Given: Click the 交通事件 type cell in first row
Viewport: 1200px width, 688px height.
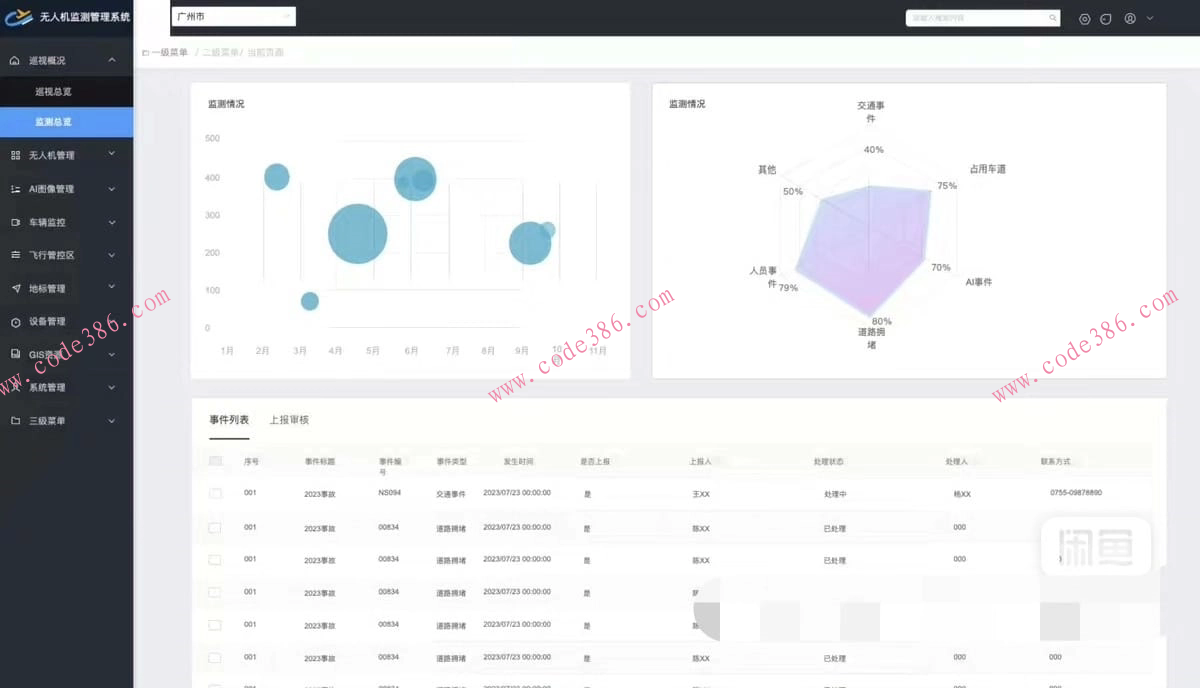Looking at the screenshot, I should click(x=451, y=494).
